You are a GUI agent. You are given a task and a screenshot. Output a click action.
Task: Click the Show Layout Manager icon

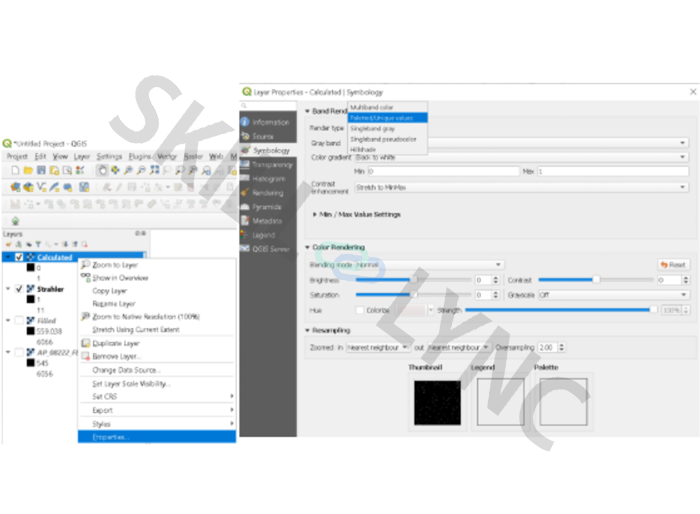(x=67, y=170)
